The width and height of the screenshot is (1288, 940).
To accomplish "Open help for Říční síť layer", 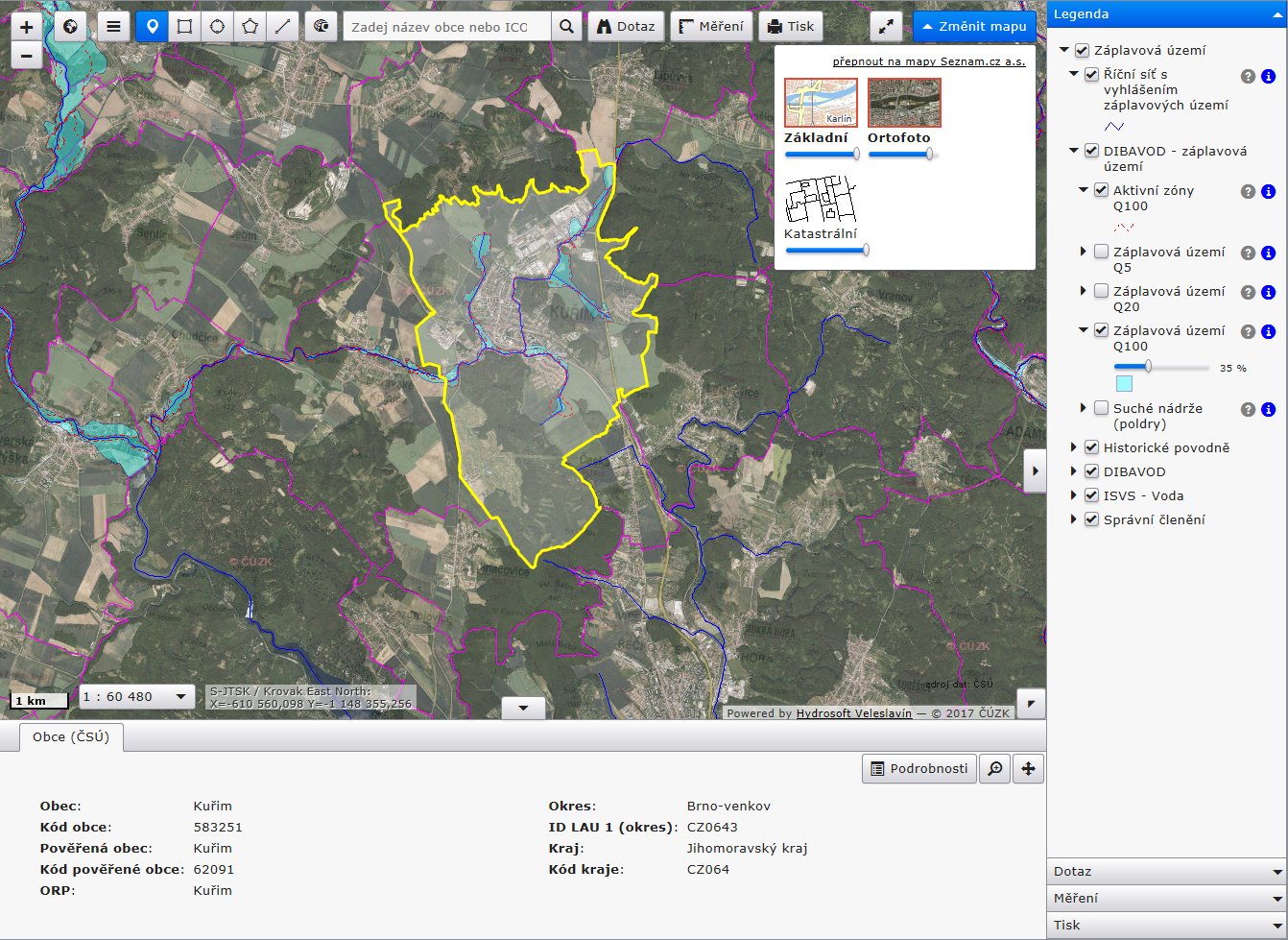I will tap(1248, 76).
